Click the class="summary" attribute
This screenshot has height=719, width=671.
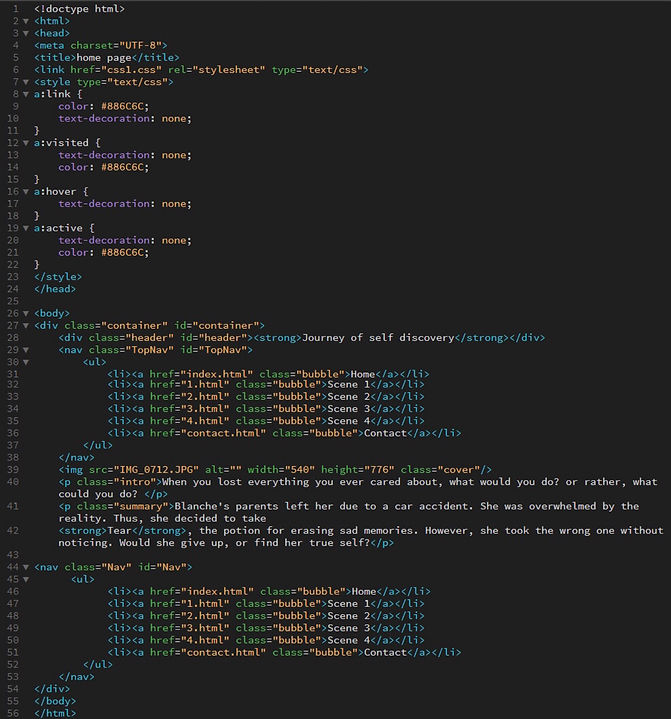coord(122,506)
